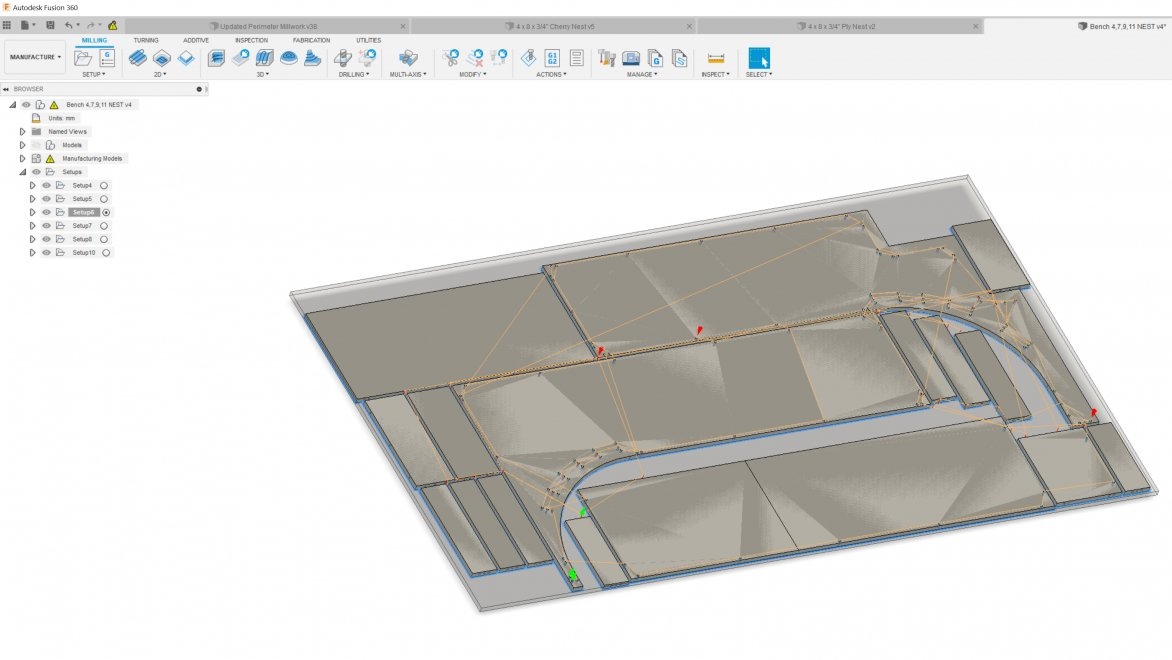The height and width of the screenshot is (660, 1172).
Task: Click the Save icon in quick access bar
Action: click(50, 25)
